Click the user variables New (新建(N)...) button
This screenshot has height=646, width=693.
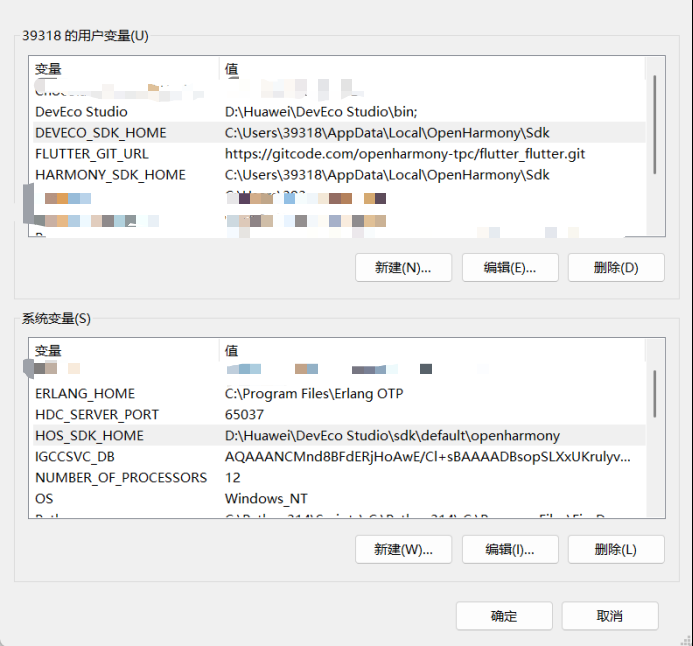pyautogui.click(x=403, y=267)
